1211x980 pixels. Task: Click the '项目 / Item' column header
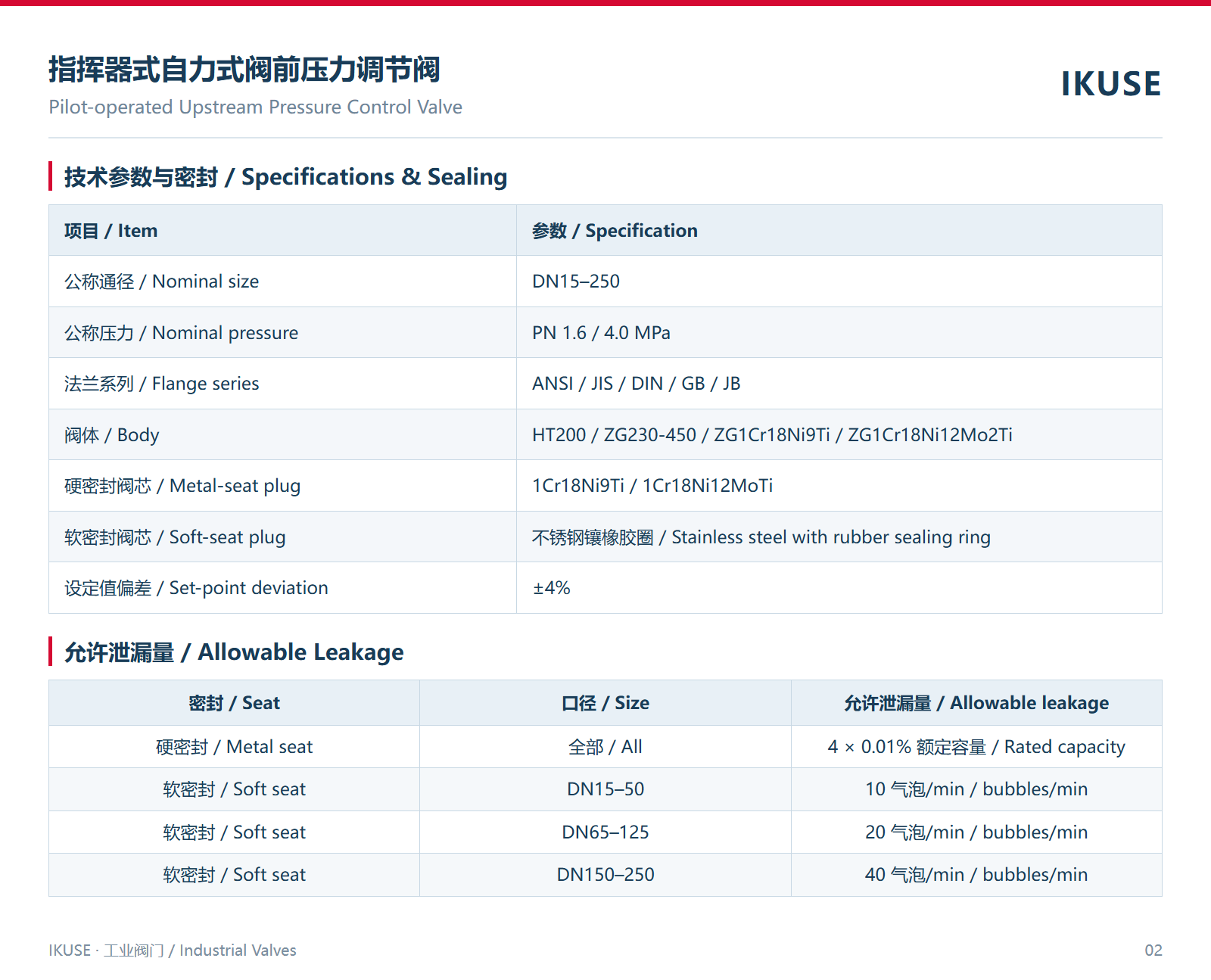282,231
